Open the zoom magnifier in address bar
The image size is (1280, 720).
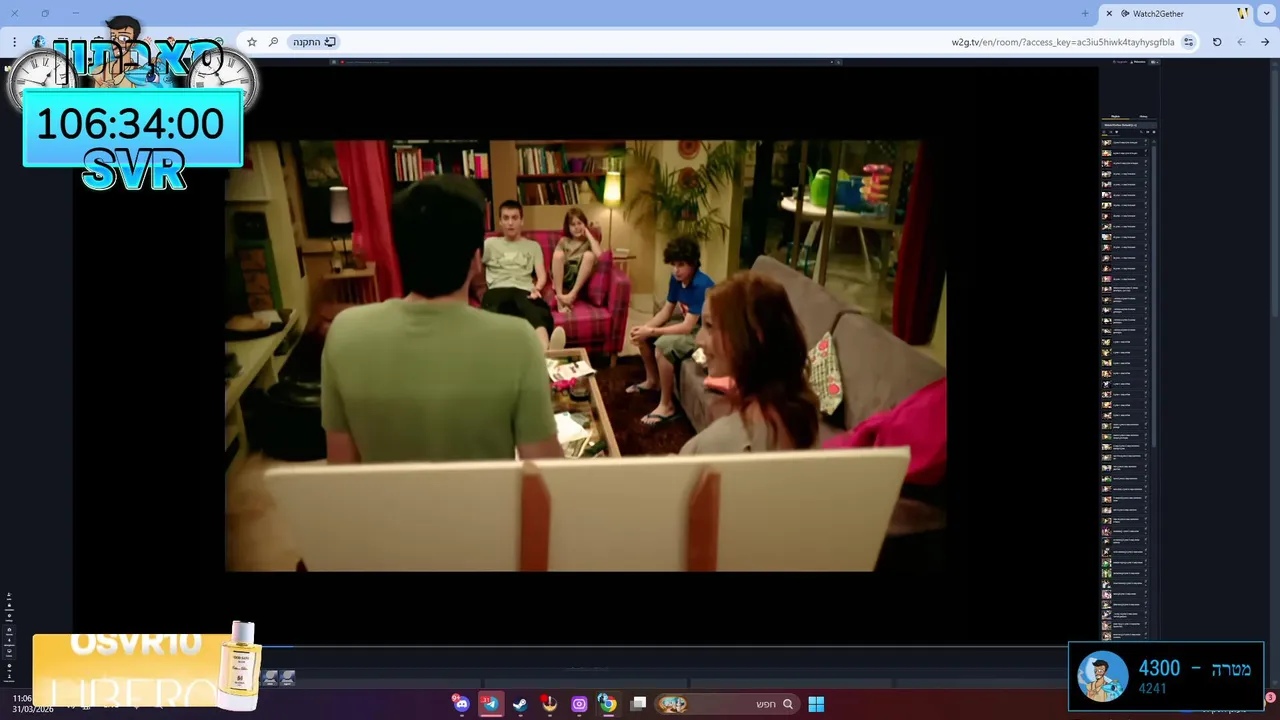[273, 42]
